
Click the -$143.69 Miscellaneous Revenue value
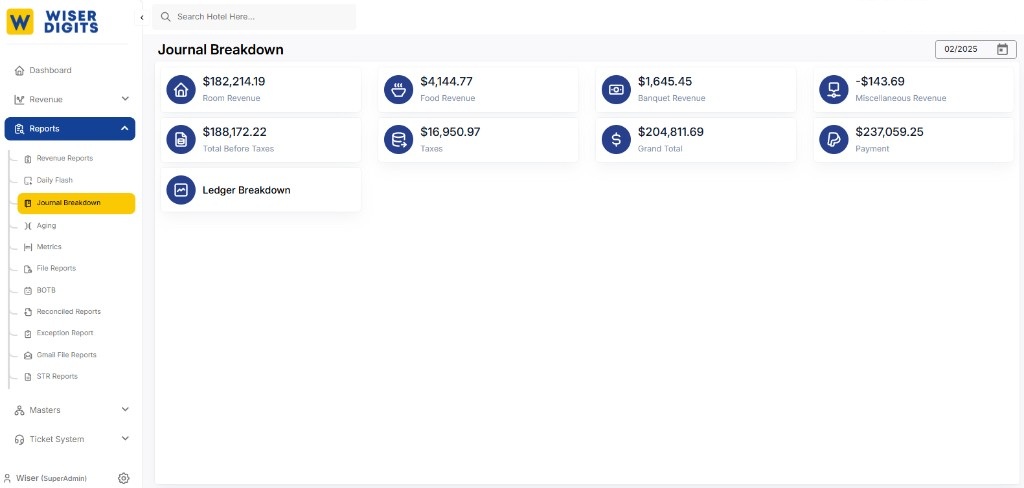(x=880, y=82)
